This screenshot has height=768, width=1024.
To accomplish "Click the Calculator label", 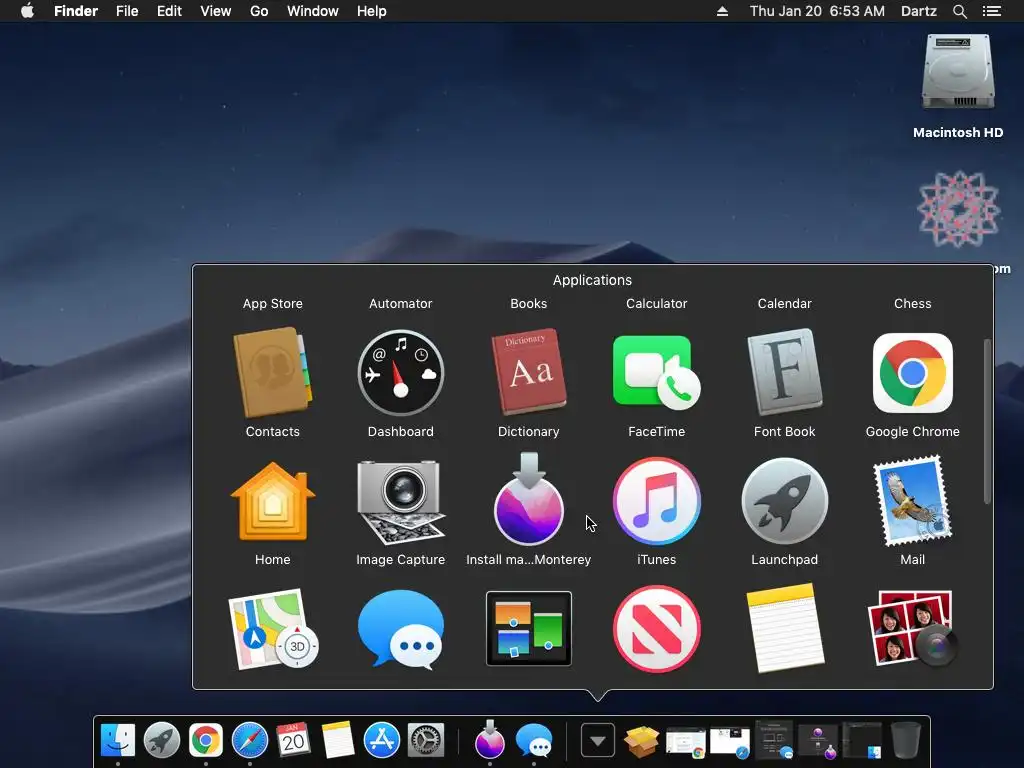I will (656, 304).
